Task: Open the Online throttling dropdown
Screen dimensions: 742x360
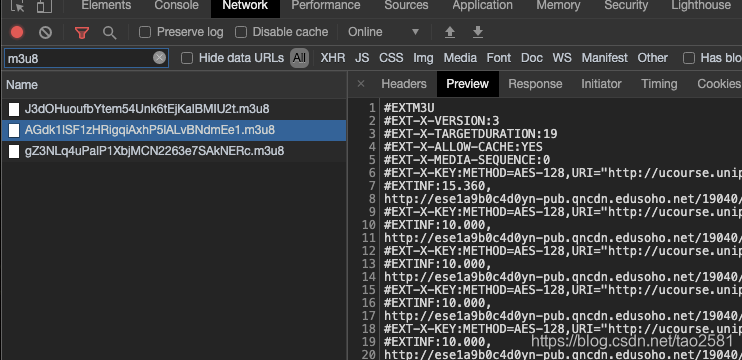Action: 383,32
